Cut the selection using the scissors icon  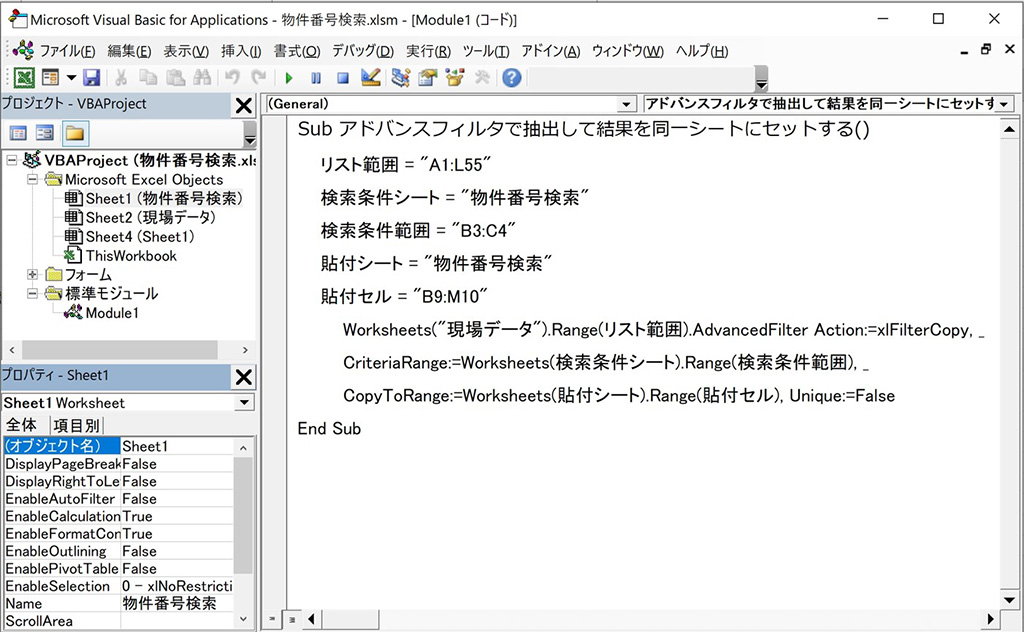pos(121,78)
